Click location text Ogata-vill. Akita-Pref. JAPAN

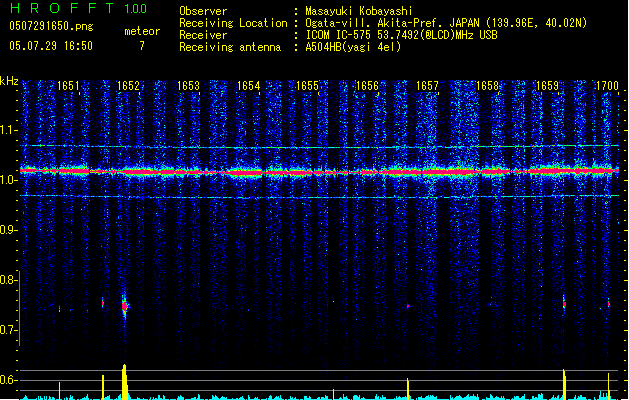click(x=392, y=23)
